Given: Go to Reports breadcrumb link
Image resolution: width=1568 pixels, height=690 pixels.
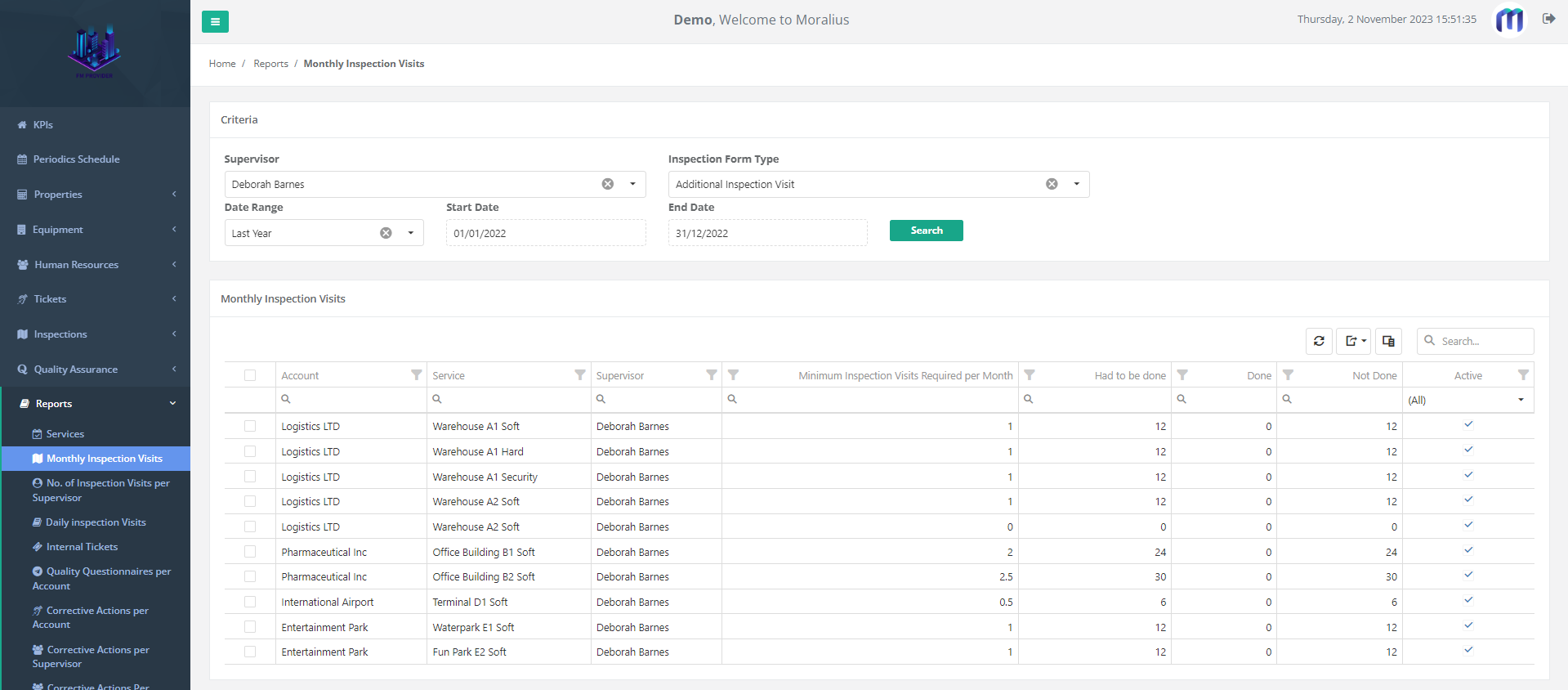Looking at the screenshot, I should pyautogui.click(x=270, y=64).
